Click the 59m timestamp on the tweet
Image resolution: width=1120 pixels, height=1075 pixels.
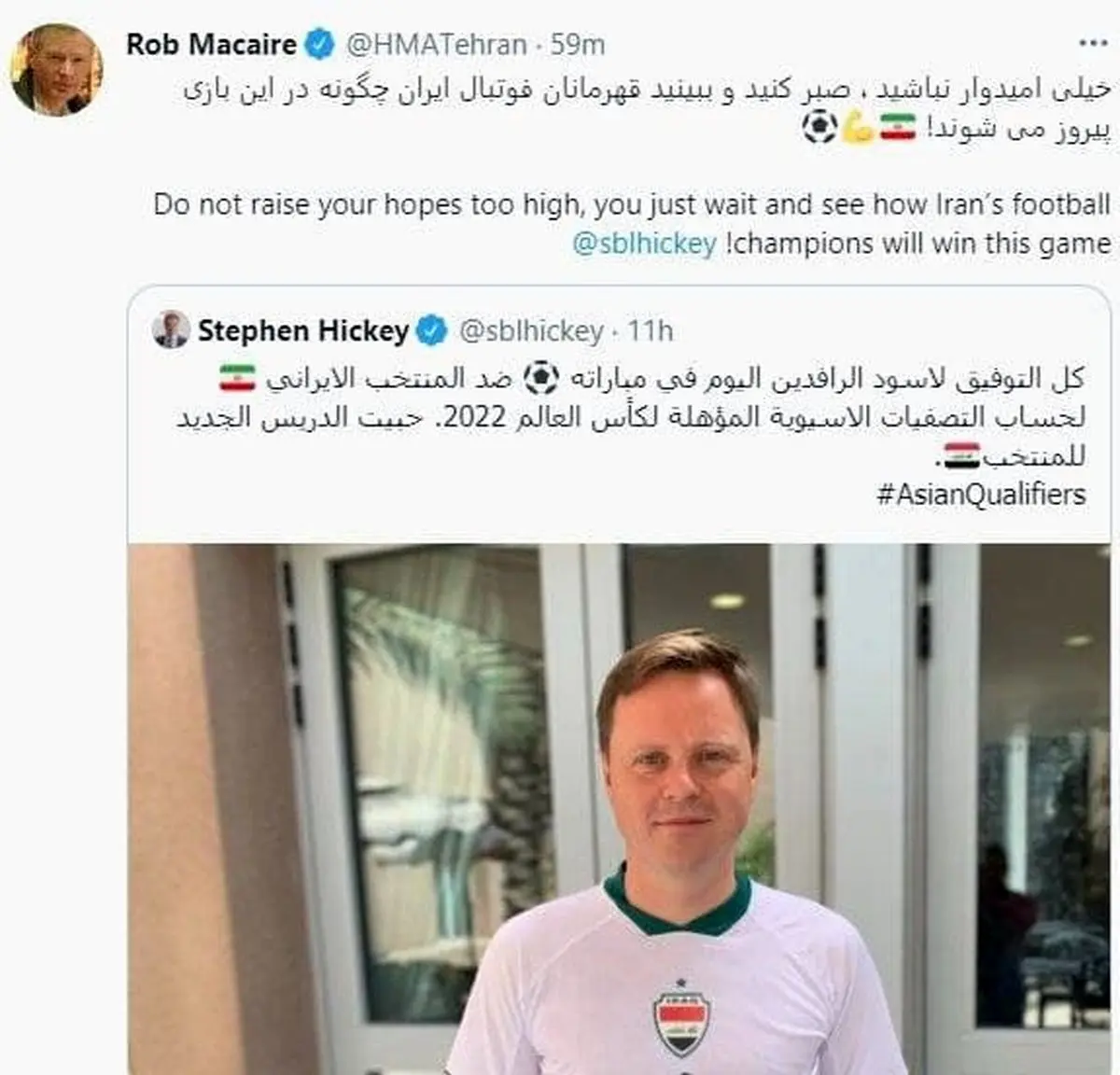[578, 44]
